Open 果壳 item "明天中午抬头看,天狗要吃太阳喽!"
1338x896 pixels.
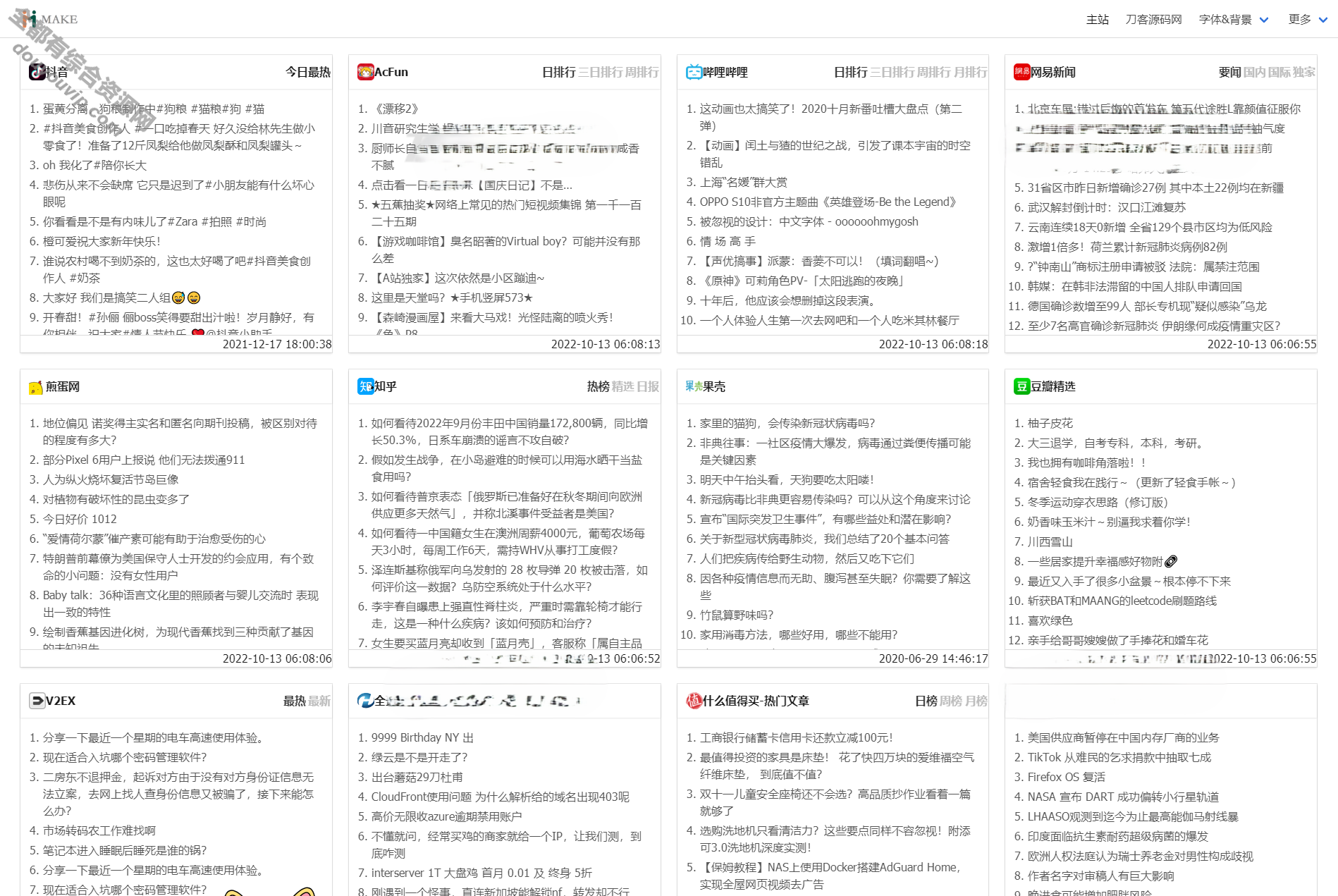tap(787, 479)
